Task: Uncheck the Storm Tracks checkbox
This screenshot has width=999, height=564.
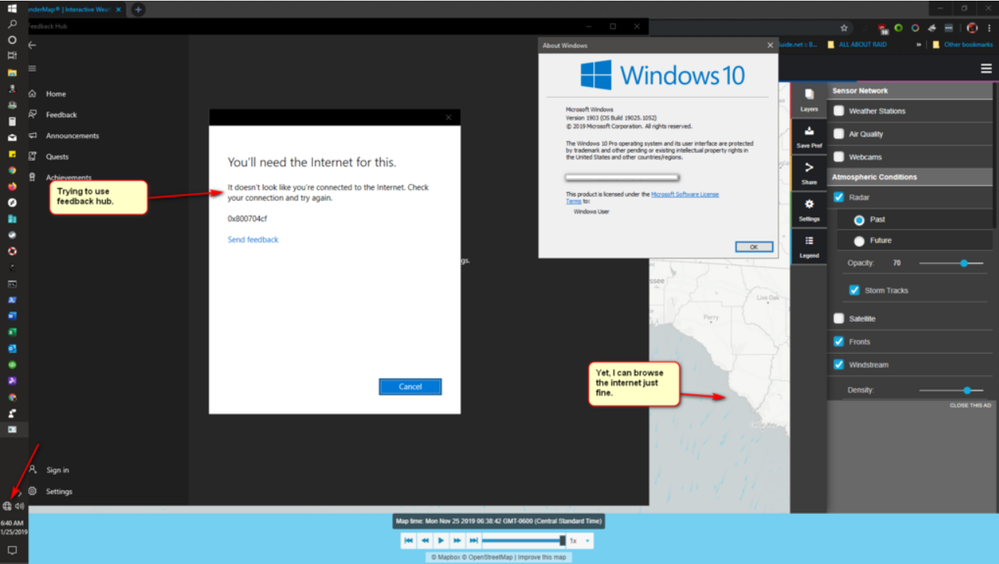Action: pyautogui.click(x=854, y=290)
